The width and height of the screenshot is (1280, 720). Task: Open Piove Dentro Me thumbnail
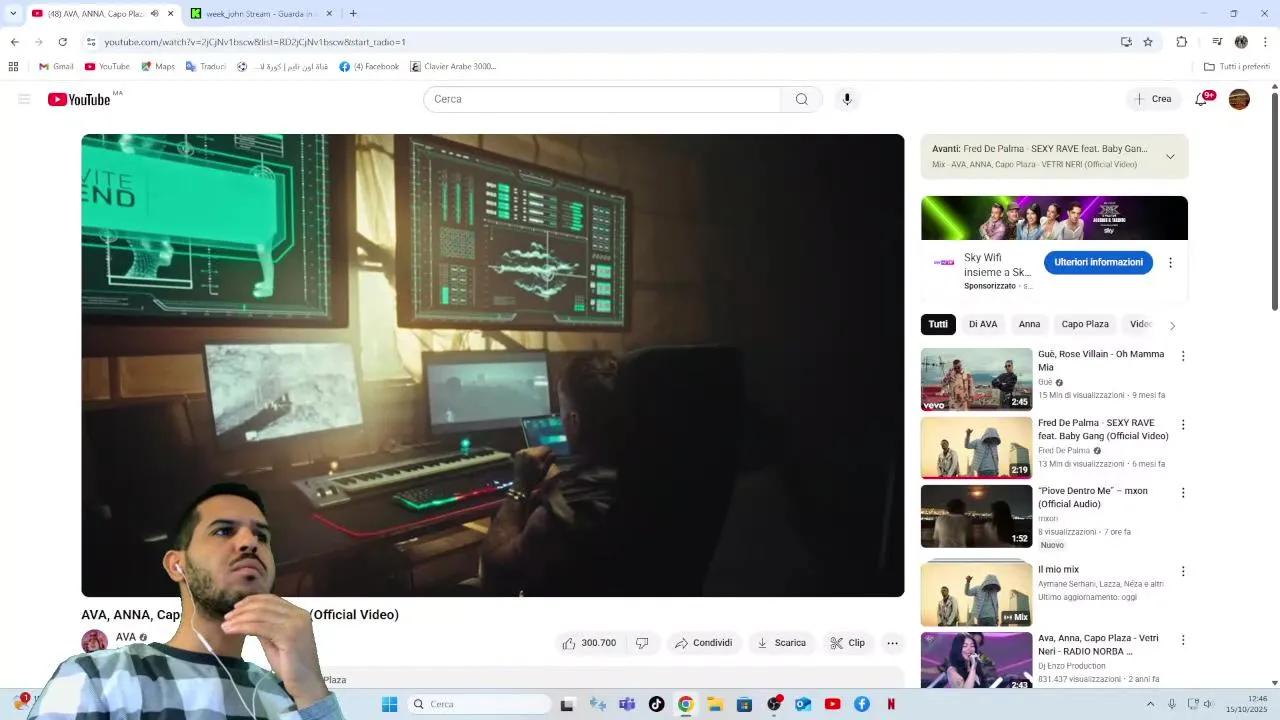coord(976,516)
